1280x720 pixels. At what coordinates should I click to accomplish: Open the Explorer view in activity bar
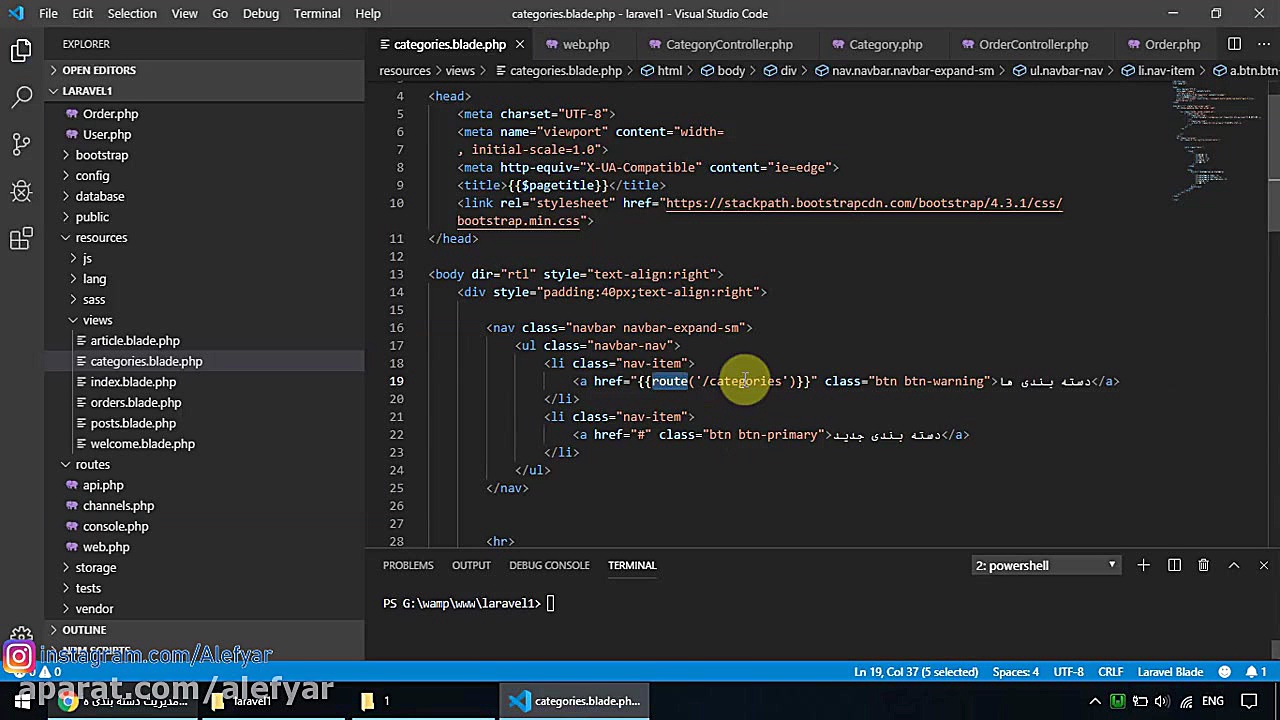point(21,51)
